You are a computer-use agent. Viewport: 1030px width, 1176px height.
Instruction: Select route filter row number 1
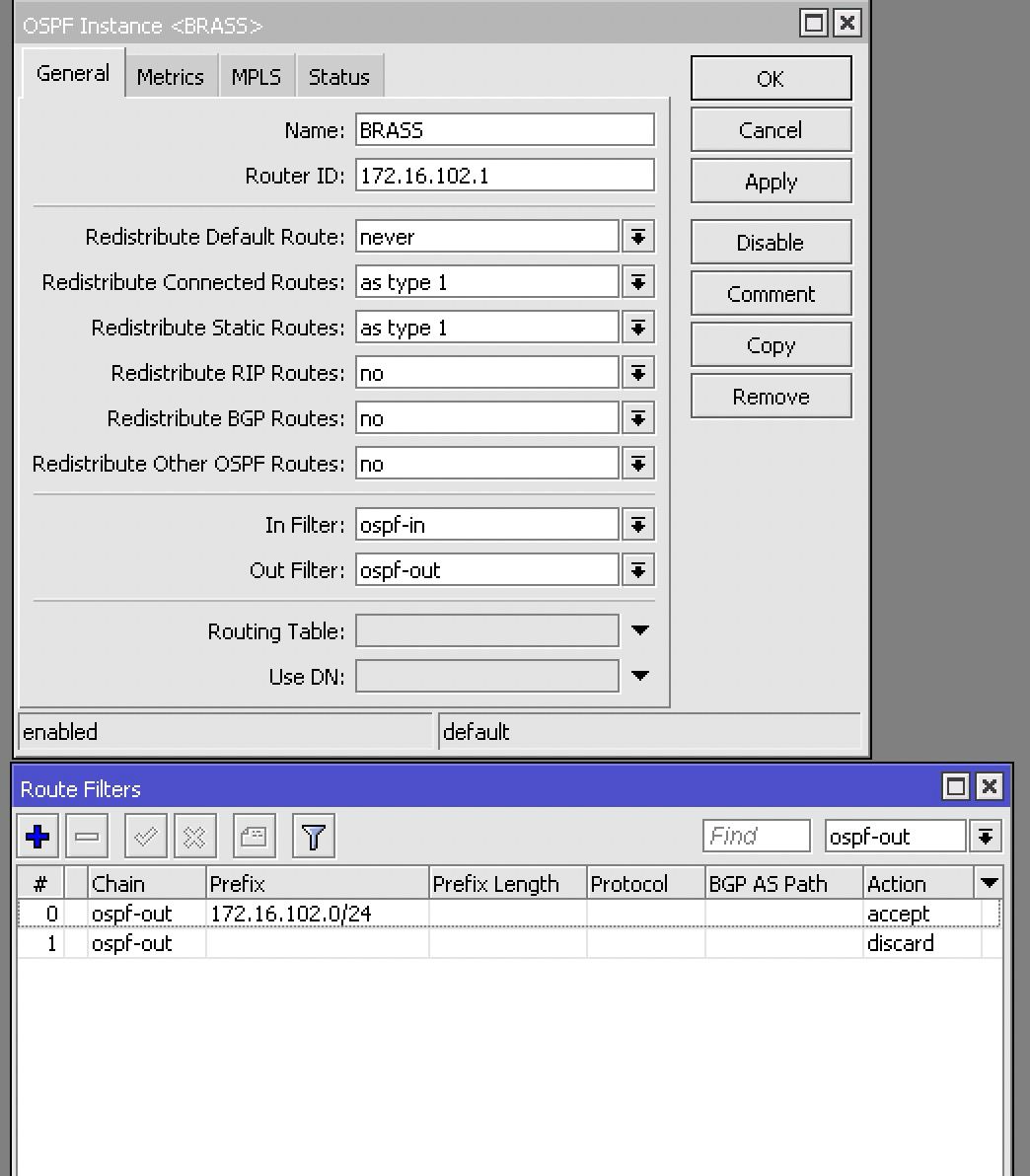click(509, 943)
